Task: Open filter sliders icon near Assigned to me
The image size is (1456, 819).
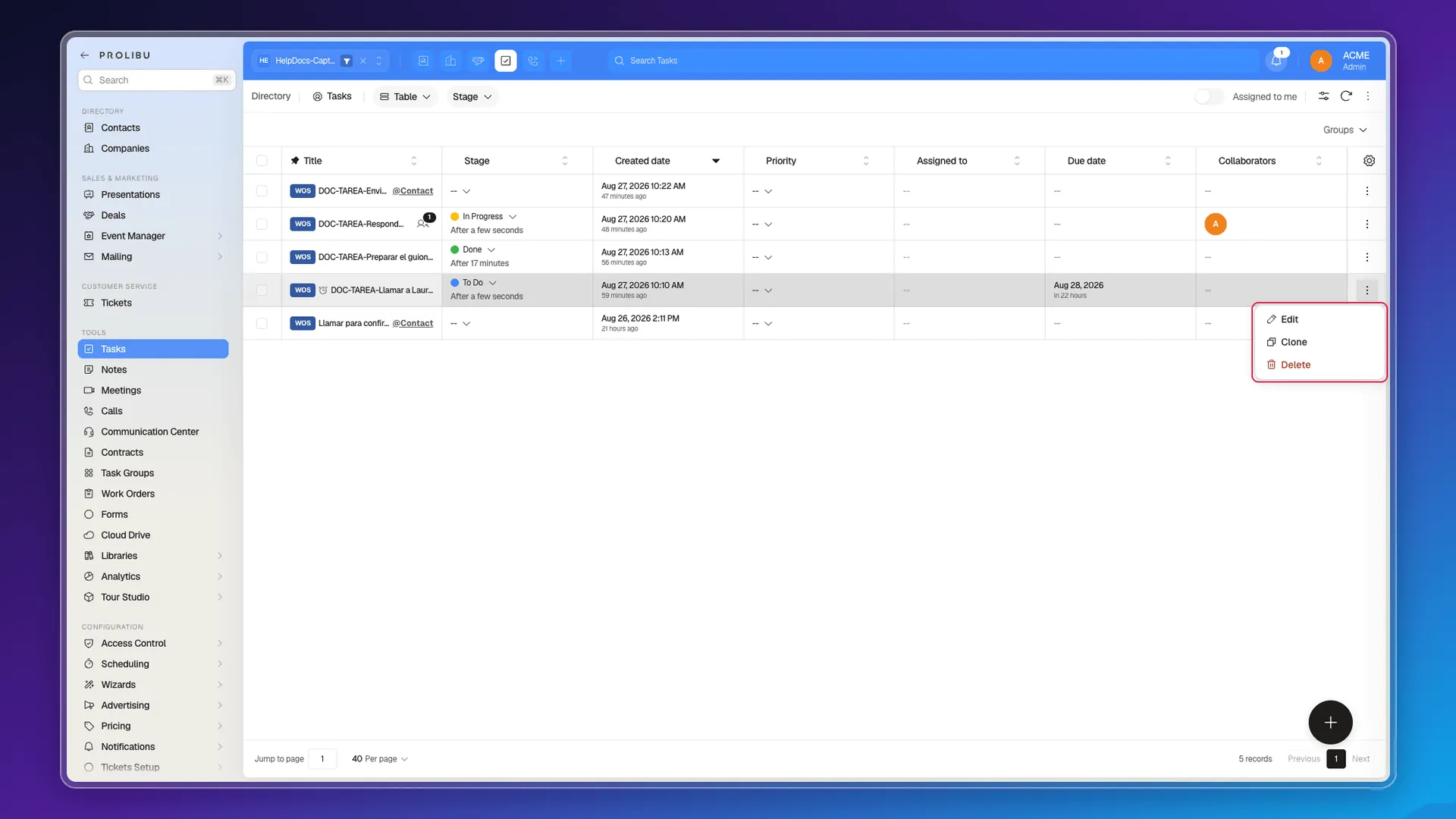Action: (x=1323, y=96)
